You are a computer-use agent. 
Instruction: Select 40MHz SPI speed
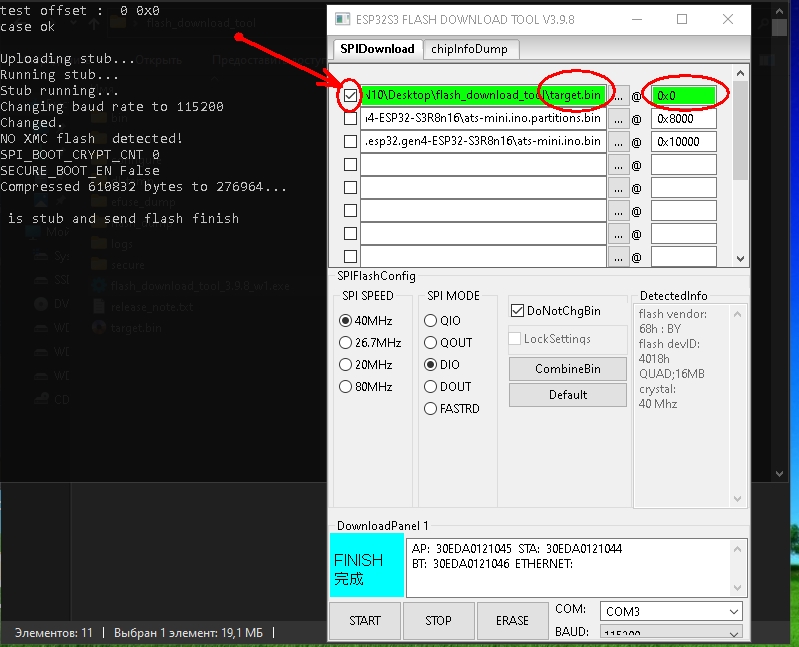pos(366,320)
